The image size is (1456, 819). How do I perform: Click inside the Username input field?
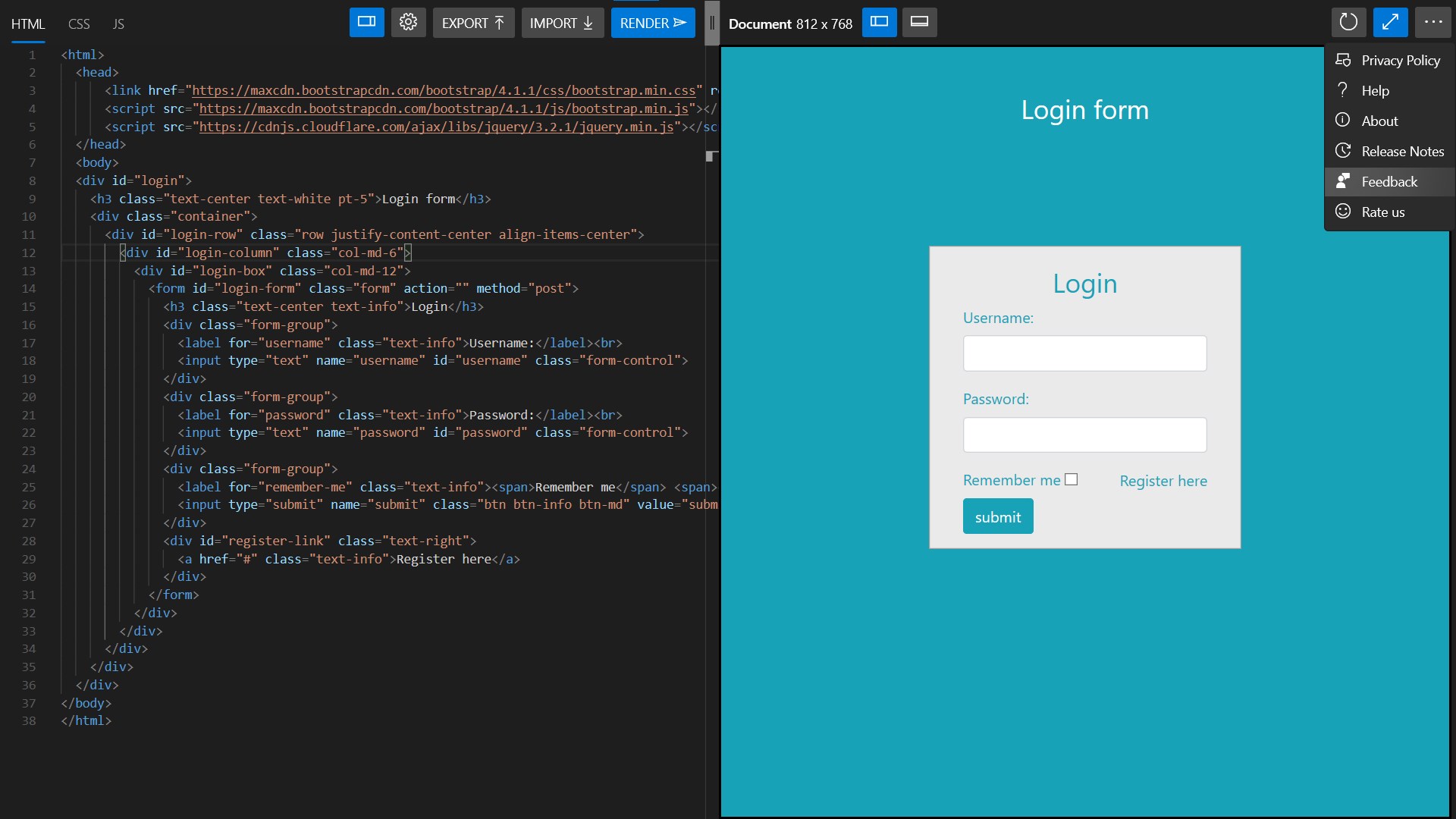point(1084,353)
